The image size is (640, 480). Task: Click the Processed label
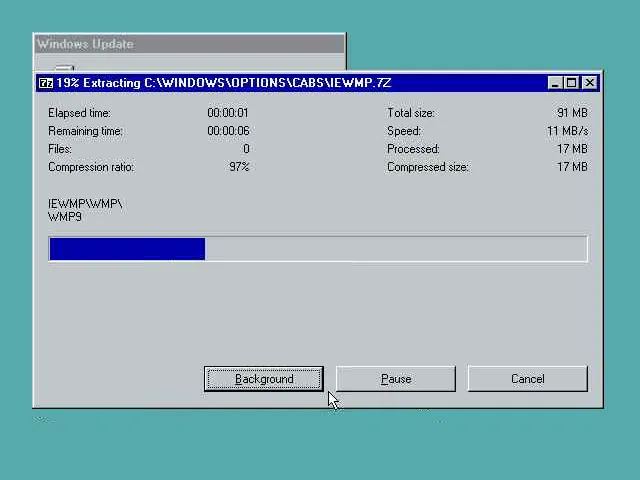click(413, 149)
